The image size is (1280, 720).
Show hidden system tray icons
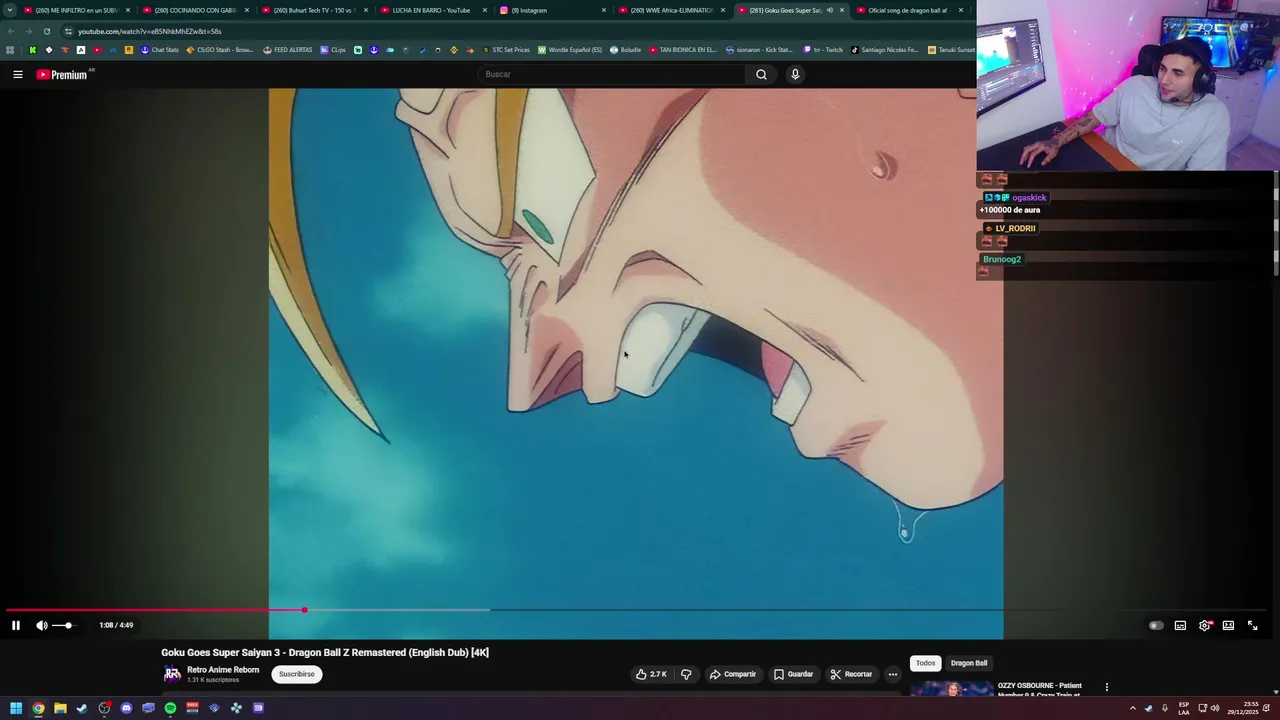(x=1133, y=708)
